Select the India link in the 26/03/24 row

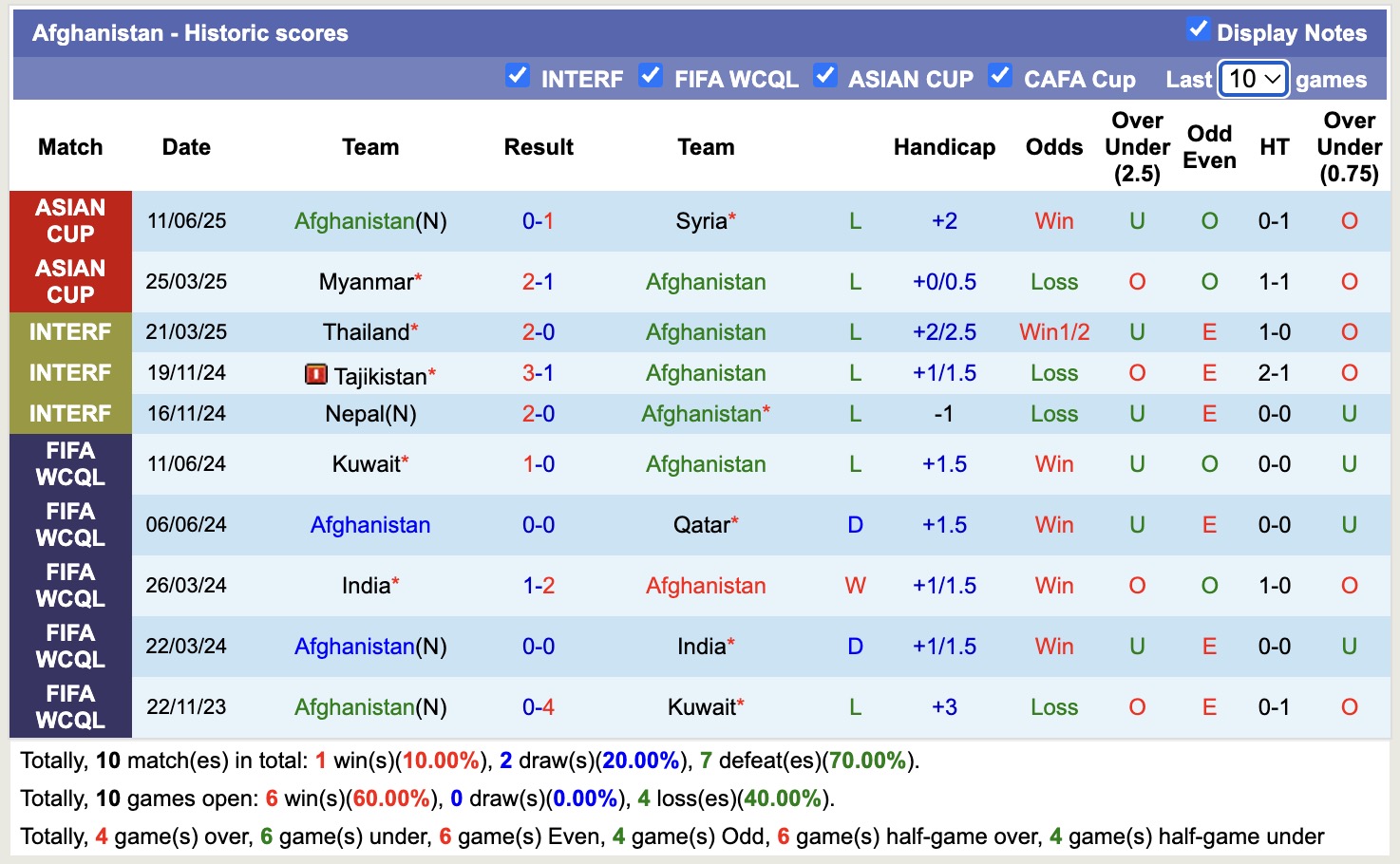click(366, 585)
